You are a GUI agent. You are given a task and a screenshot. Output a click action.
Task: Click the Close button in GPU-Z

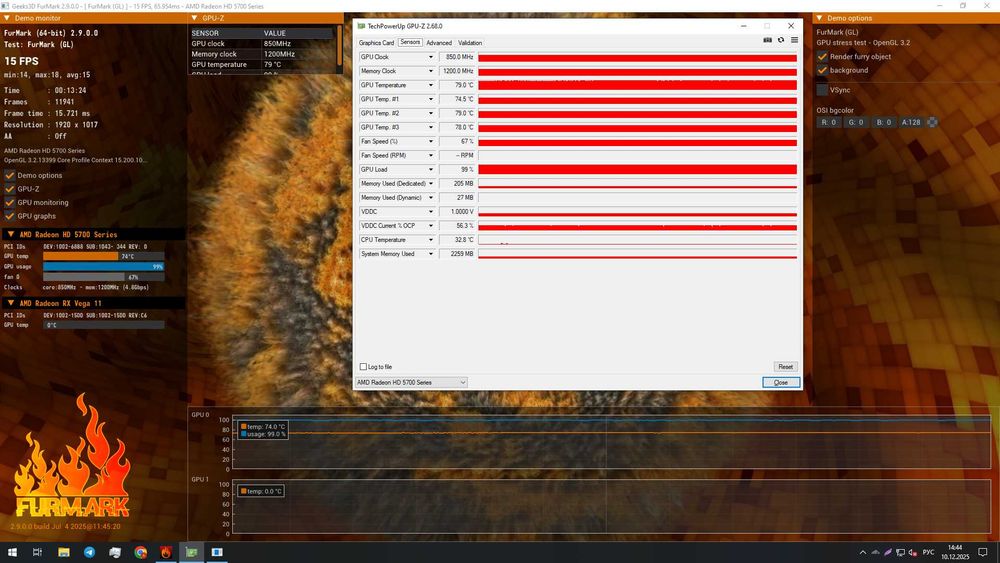(x=781, y=383)
